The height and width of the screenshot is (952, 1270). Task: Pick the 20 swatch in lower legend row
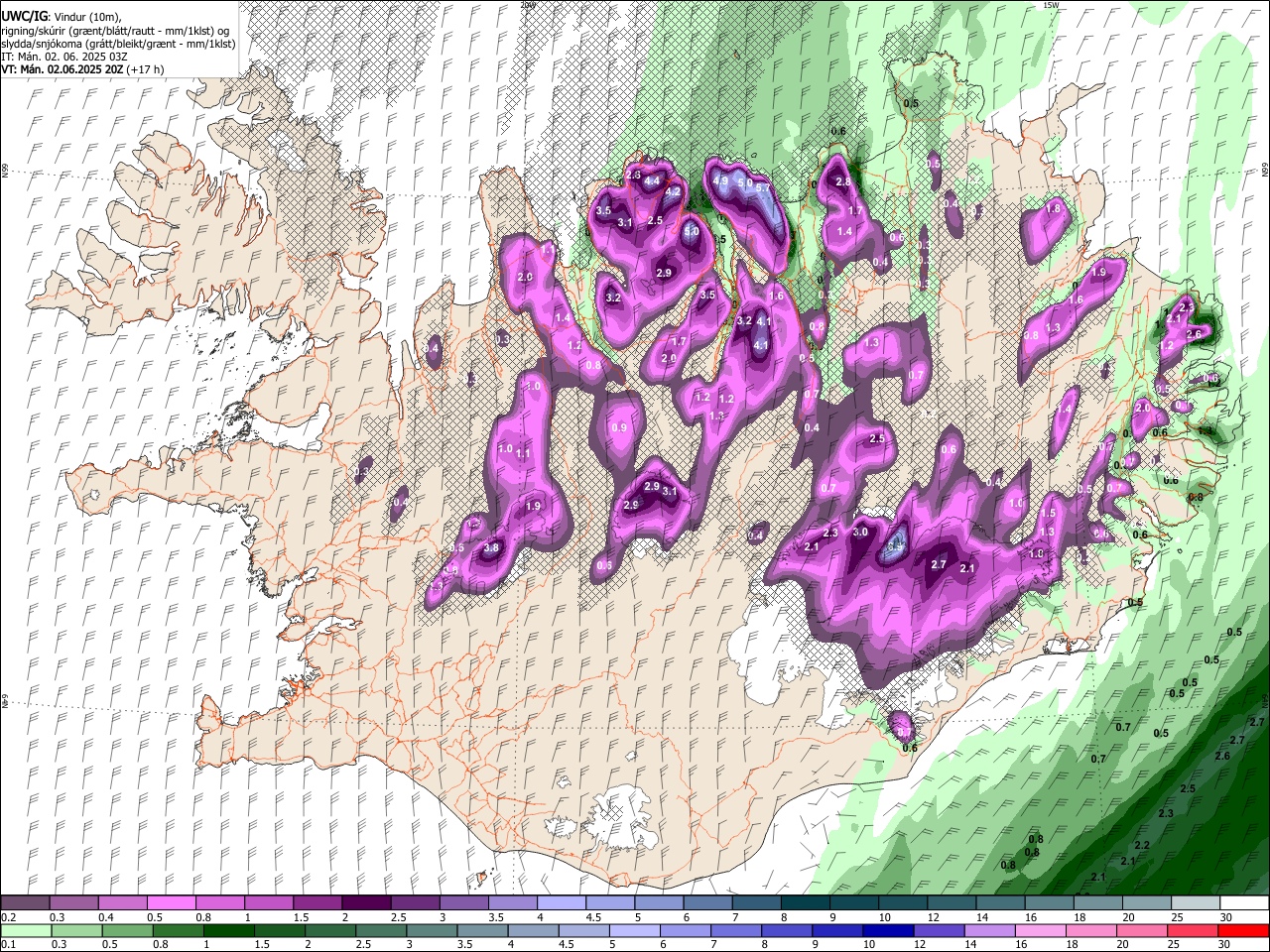(x=1141, y=930)
